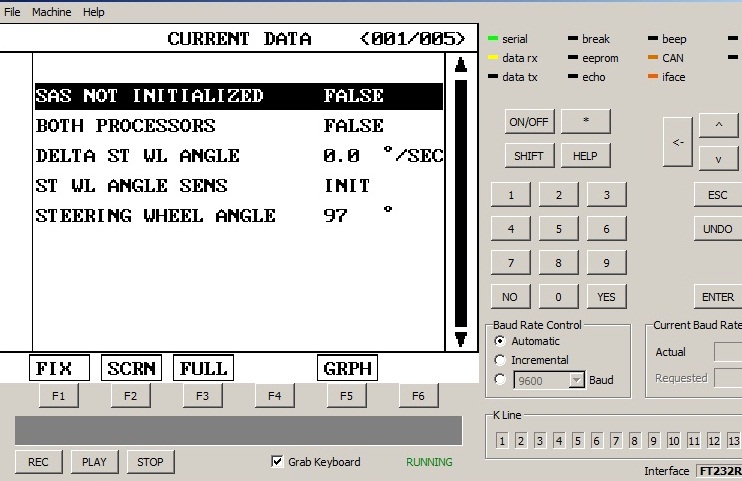Open the Machine menu
Image resolution: width=742 pixels, height=481 pixels.
(51, 12)
